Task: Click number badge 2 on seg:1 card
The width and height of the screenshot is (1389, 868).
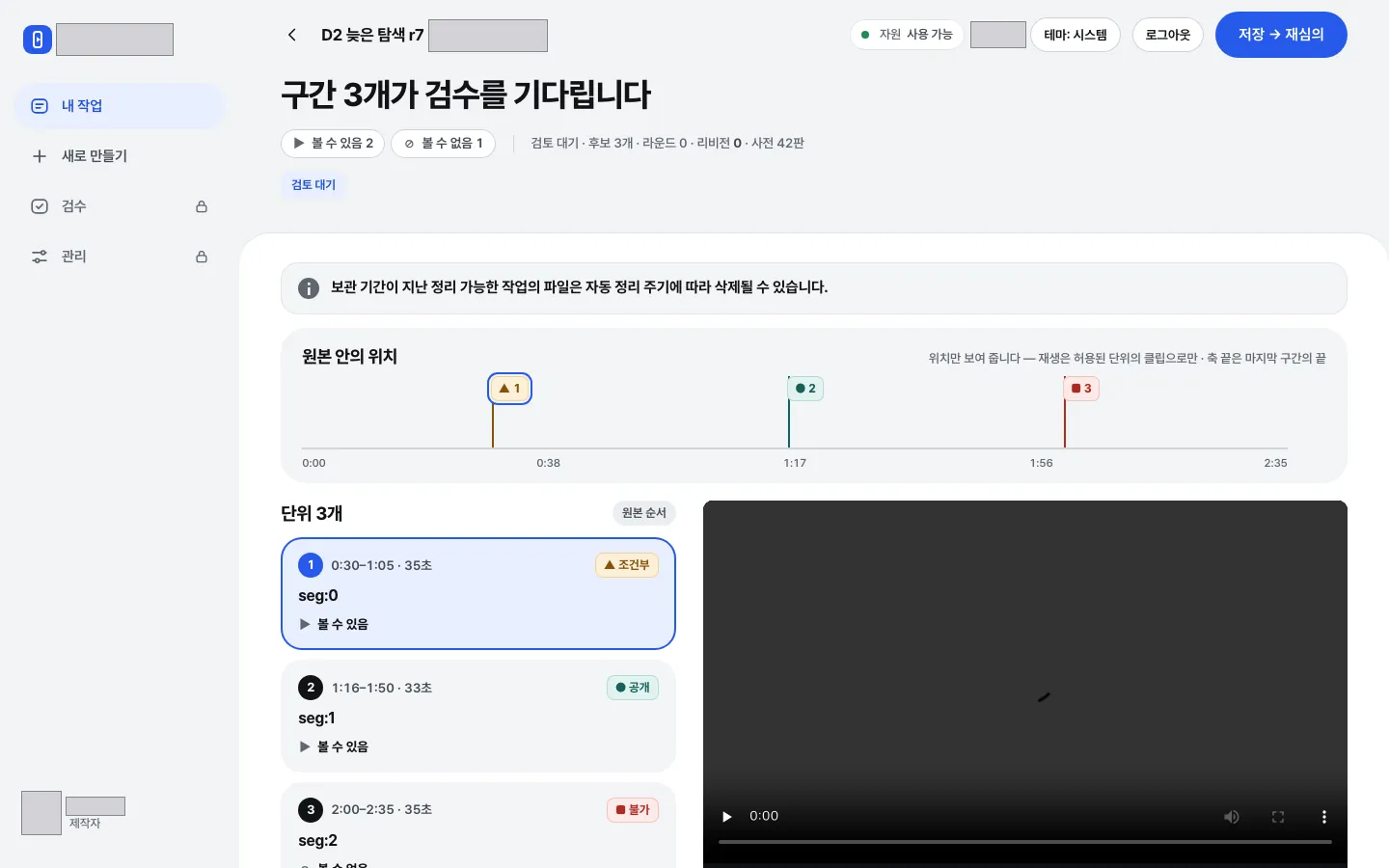Action: [311, 688]
